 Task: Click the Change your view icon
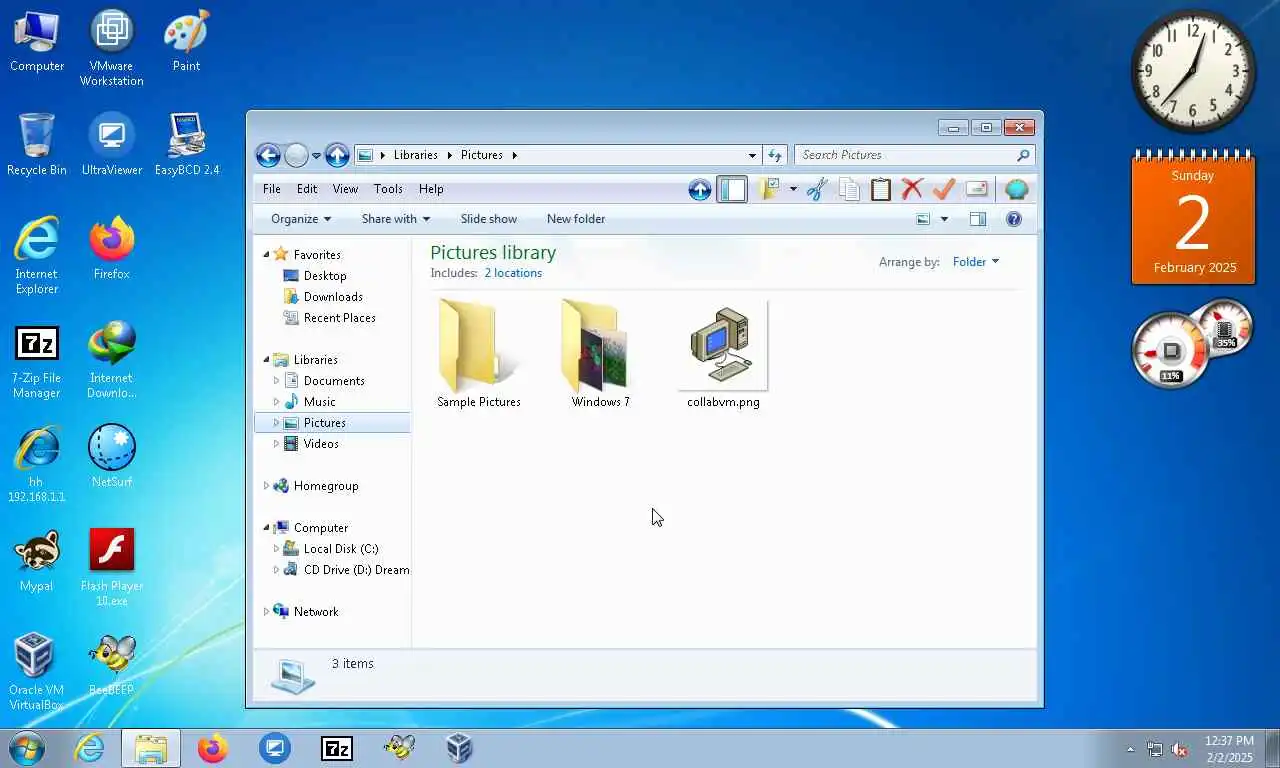pyautogui.click(x=923, y=219)
